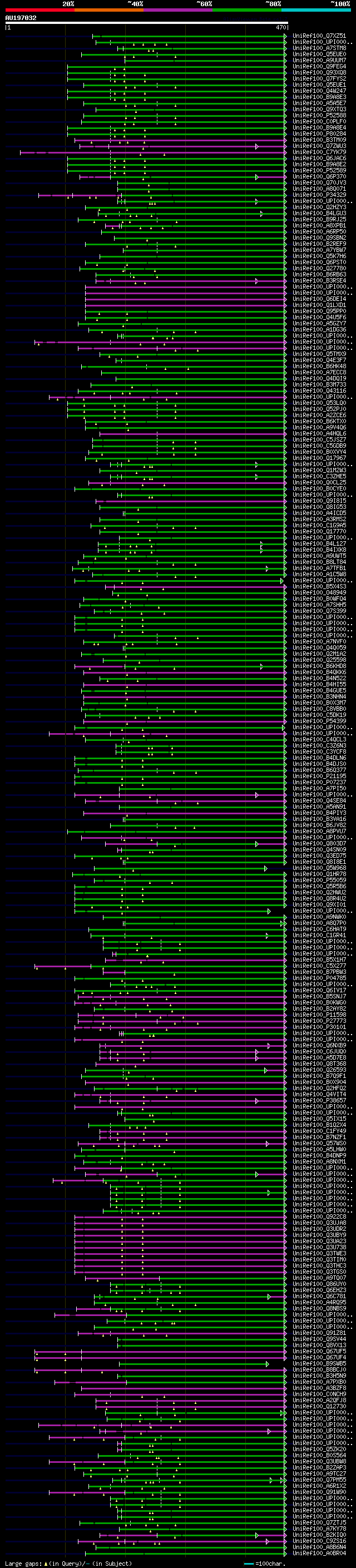Select UniRef100_P11598 result
356x1568 pixels.
pyautogui.click(x=319, y=1015)
